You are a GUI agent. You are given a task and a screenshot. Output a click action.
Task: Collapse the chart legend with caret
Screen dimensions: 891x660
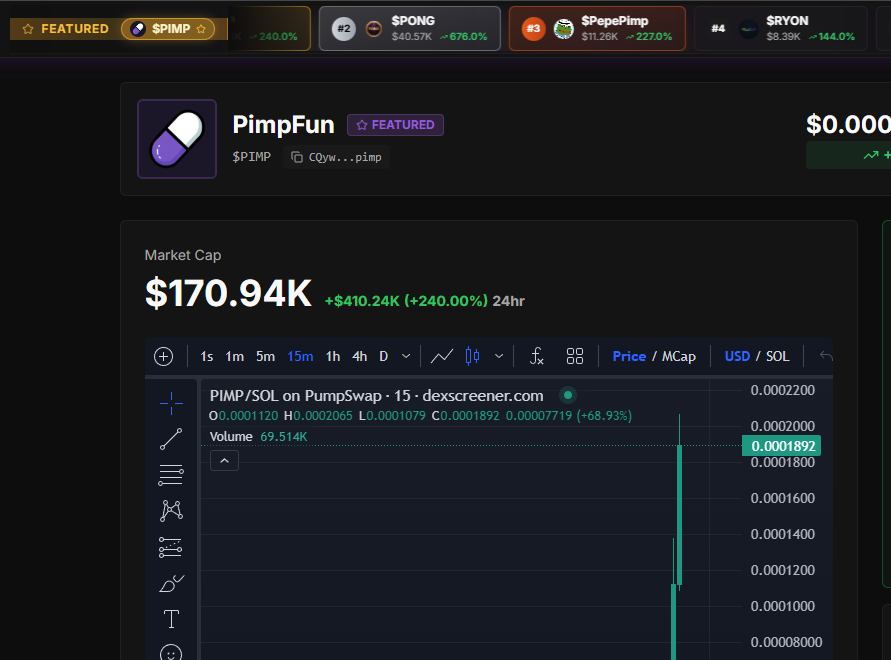[x=224, y=460]
